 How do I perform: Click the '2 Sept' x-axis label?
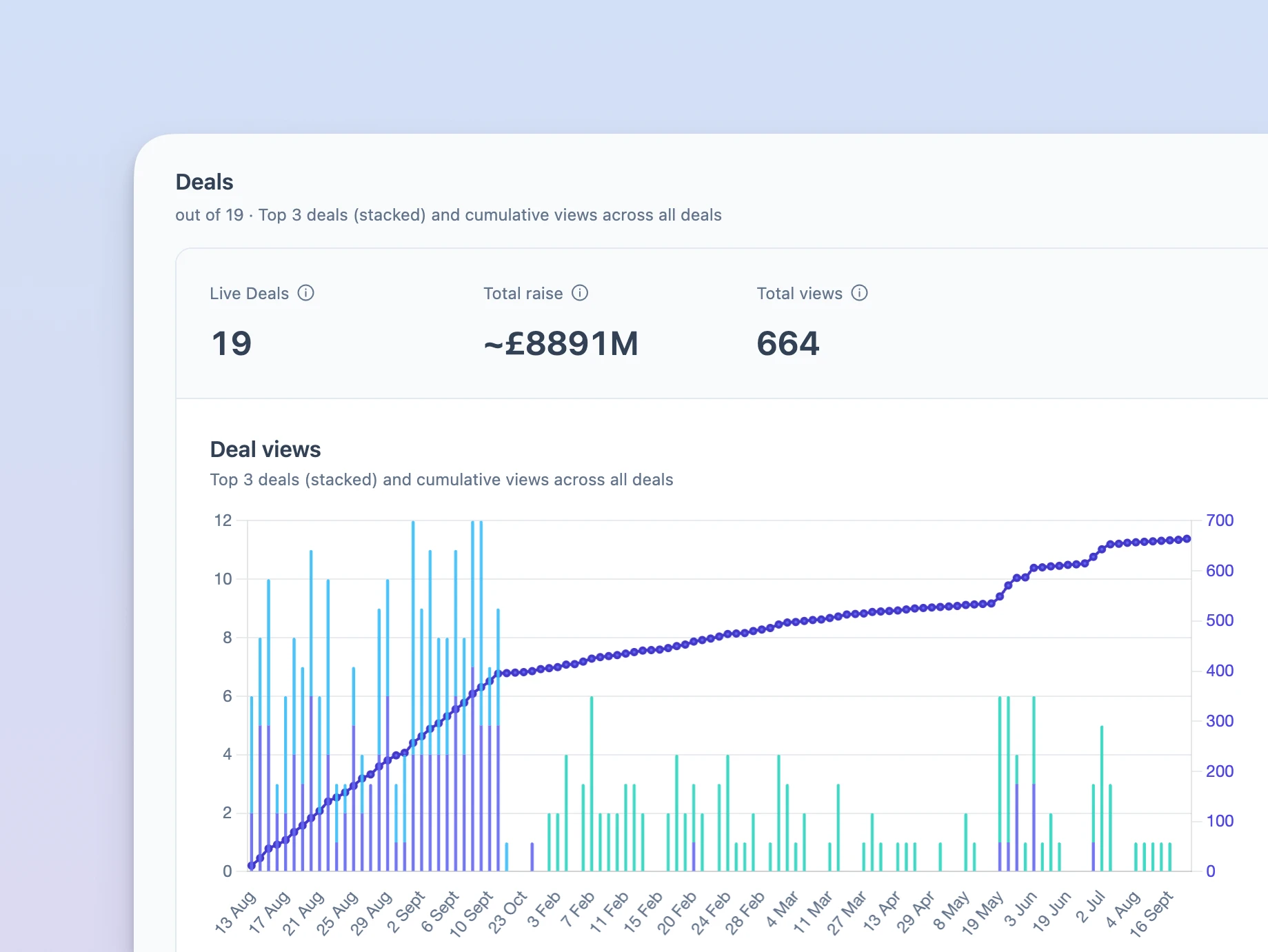point(407,911)
